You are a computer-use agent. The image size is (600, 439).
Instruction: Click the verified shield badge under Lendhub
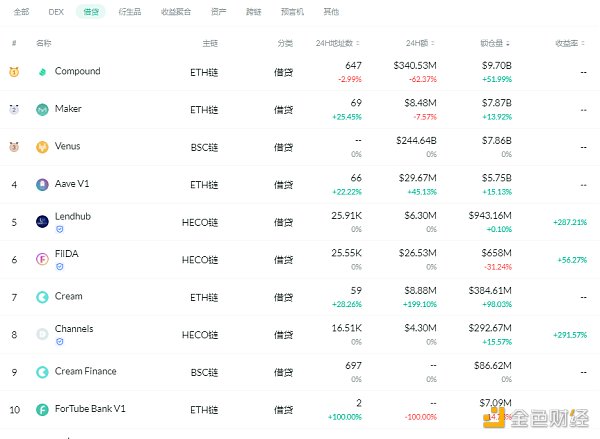coord(60,229)
